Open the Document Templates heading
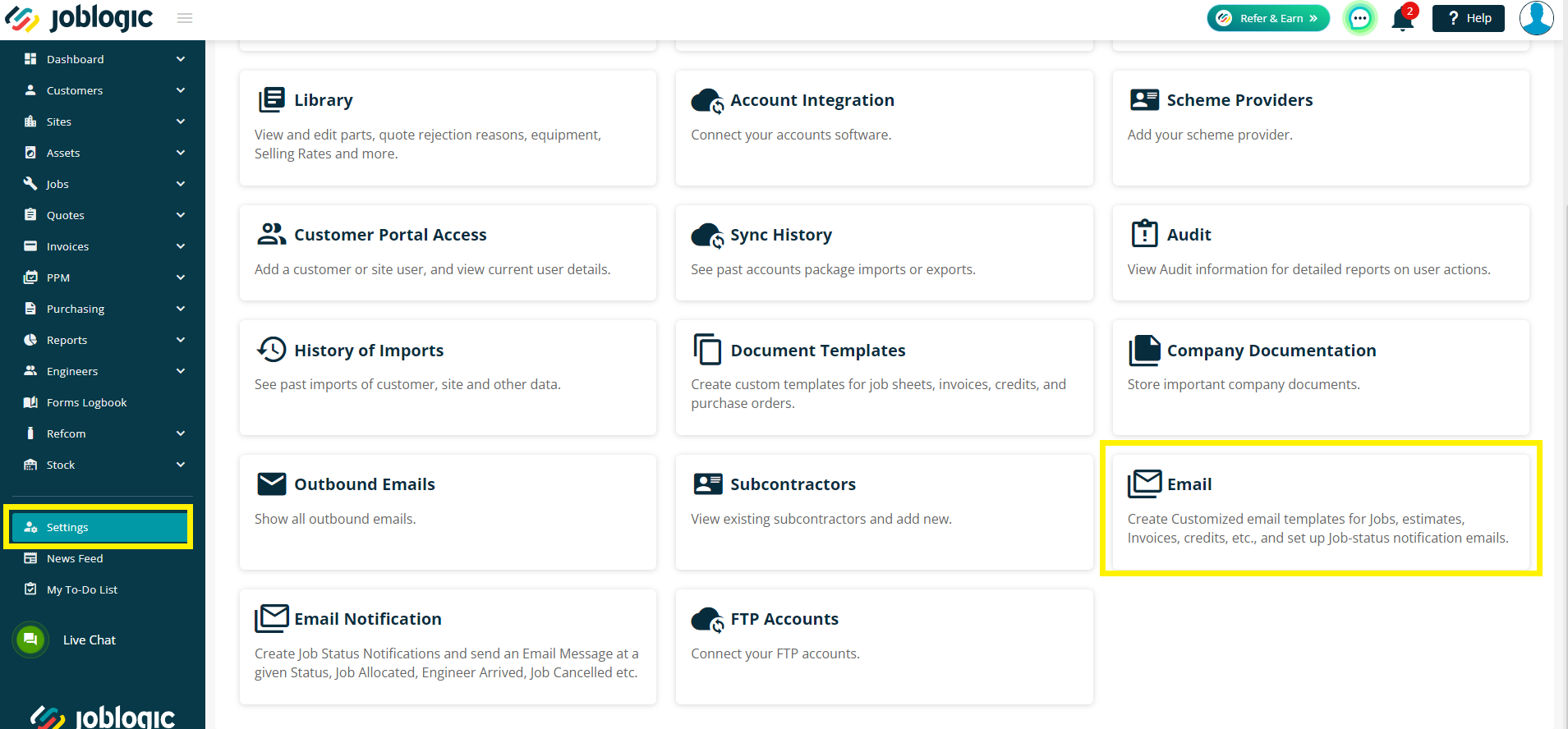The image size is (1568, 729). click(818, 351)
